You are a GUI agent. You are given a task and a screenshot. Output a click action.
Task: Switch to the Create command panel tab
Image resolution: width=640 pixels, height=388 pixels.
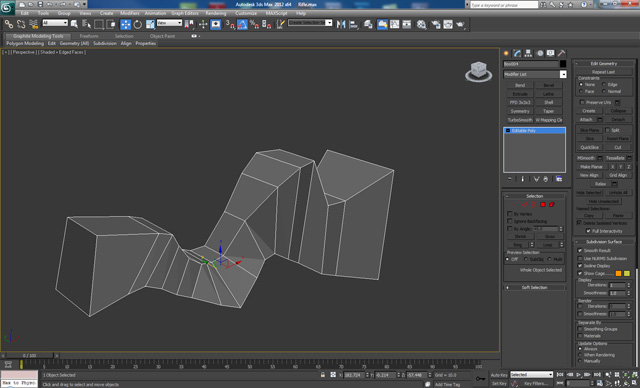[507, 53]
